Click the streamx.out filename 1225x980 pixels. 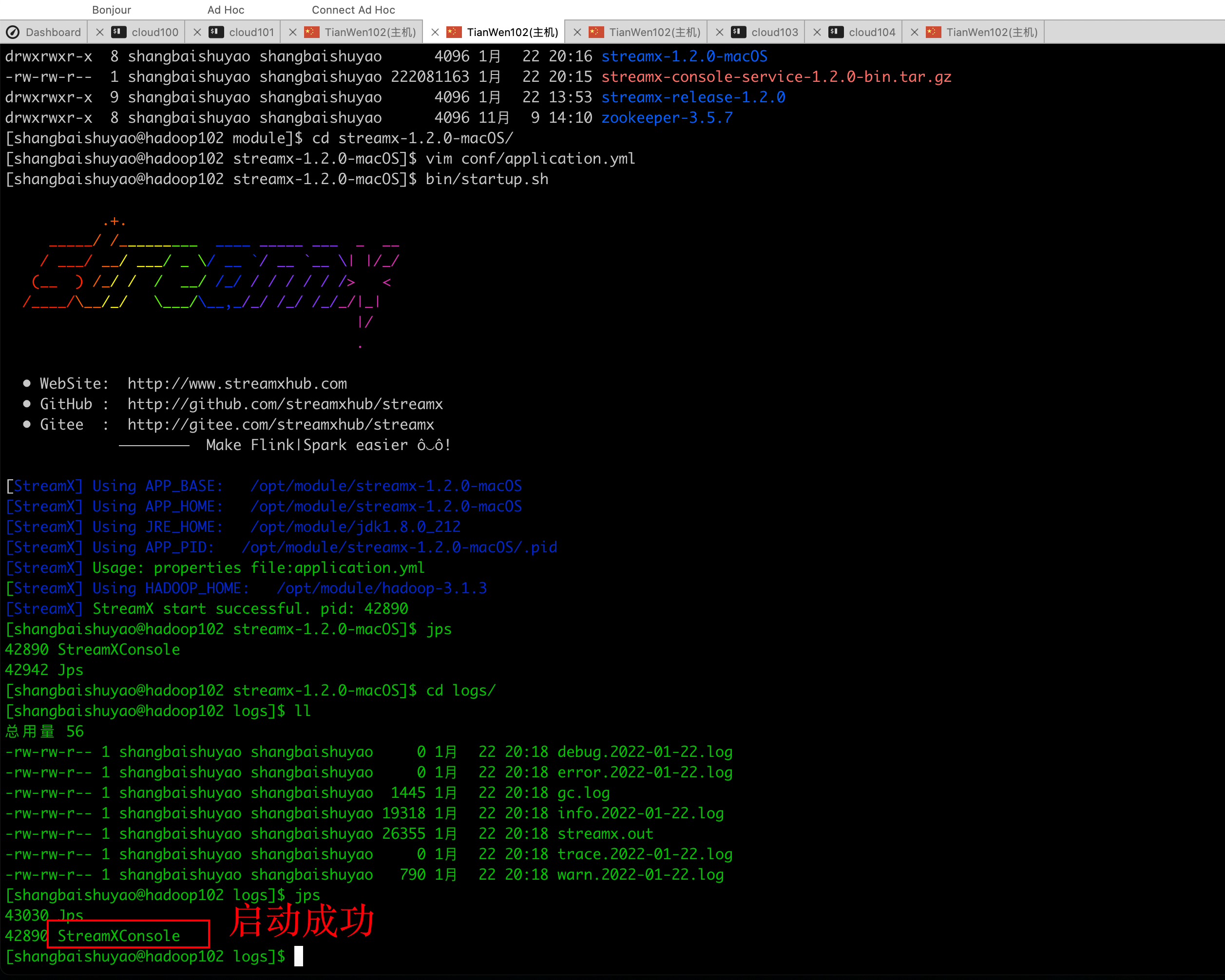coord(605,833)
